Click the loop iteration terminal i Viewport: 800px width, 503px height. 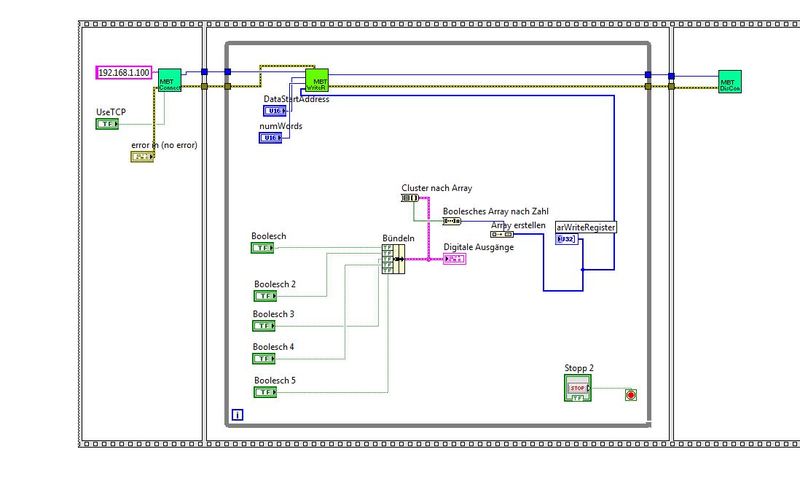[x=237, y=415]
